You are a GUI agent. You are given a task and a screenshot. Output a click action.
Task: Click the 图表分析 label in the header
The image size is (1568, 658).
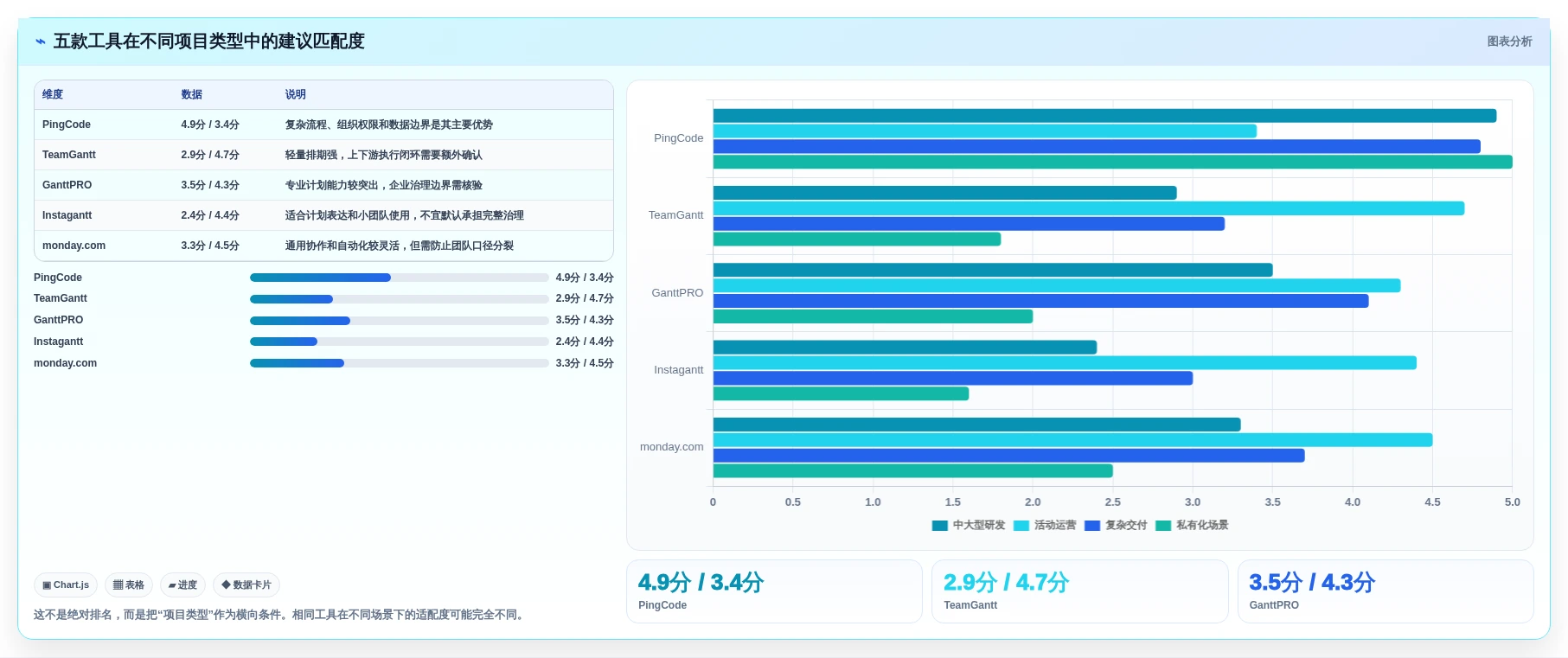pos(1509,42)
